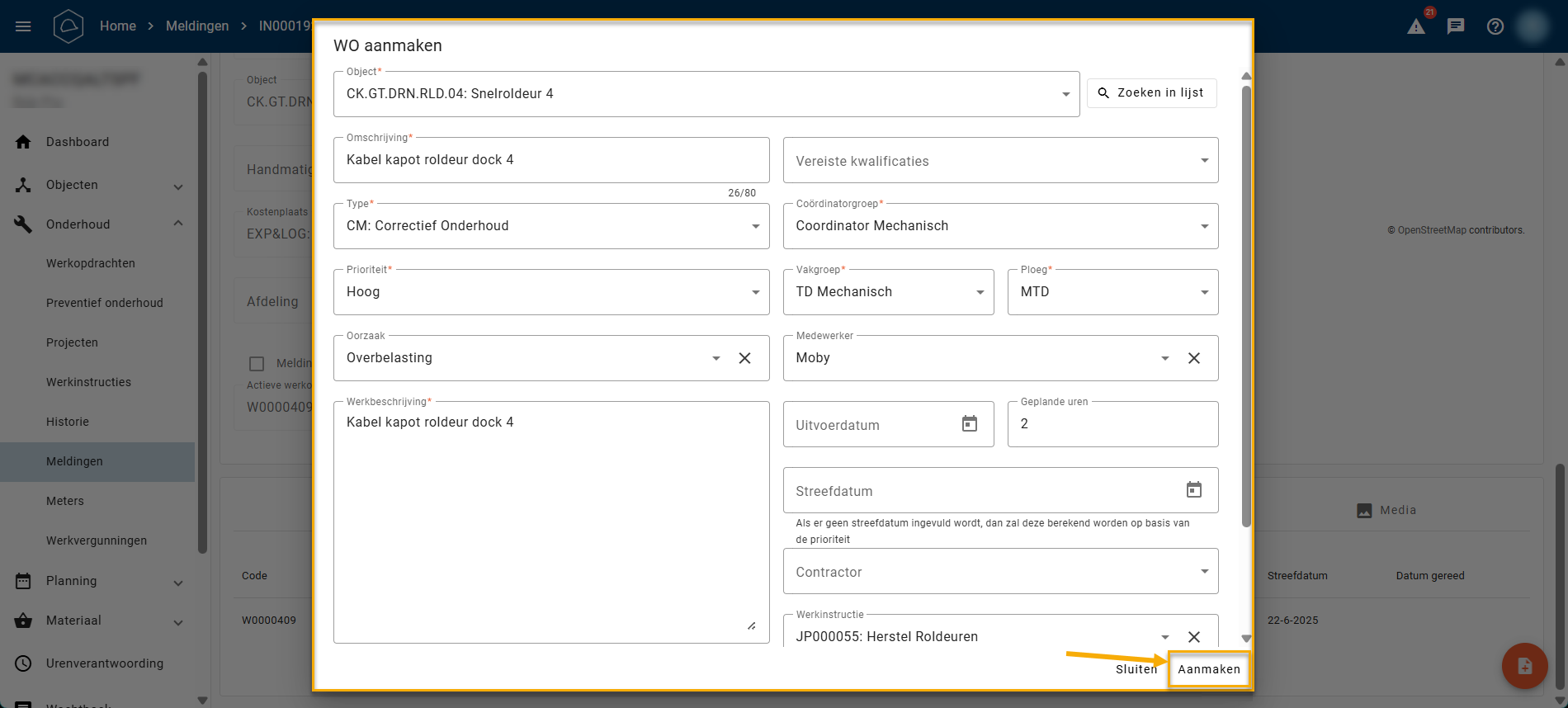Open Streefdatum calendar picker

(1194, 490)
